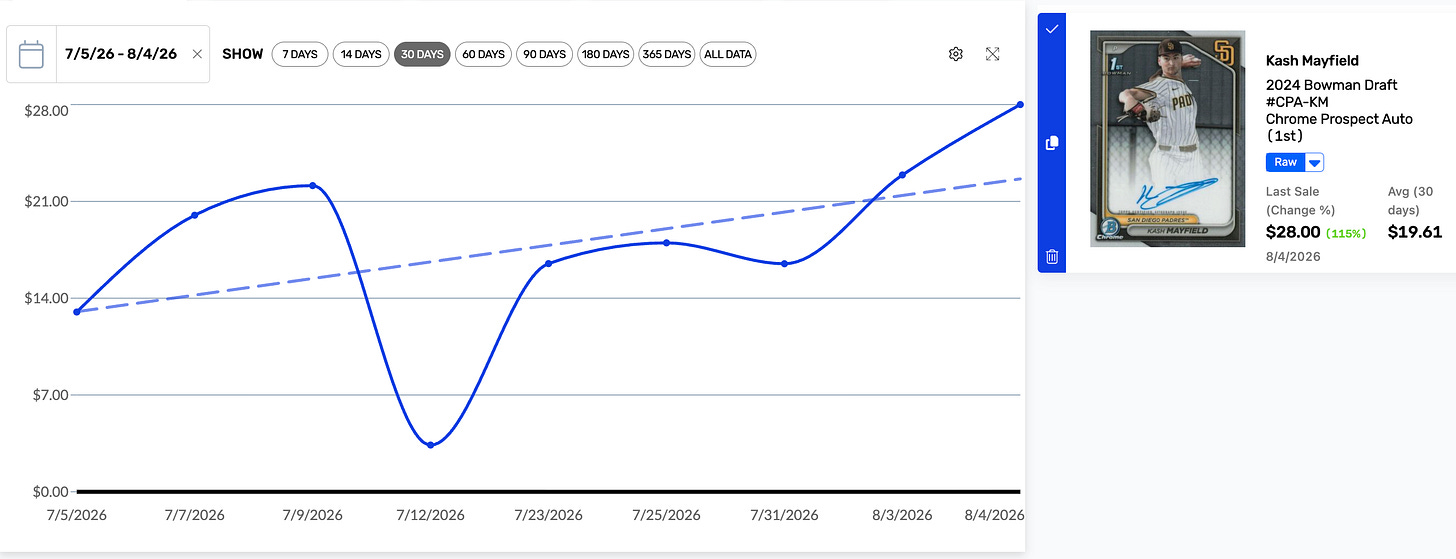Viewport: 1456px width, 559px height.
Task: Click the 7/31/2026 data point
Action: point(784,264)
